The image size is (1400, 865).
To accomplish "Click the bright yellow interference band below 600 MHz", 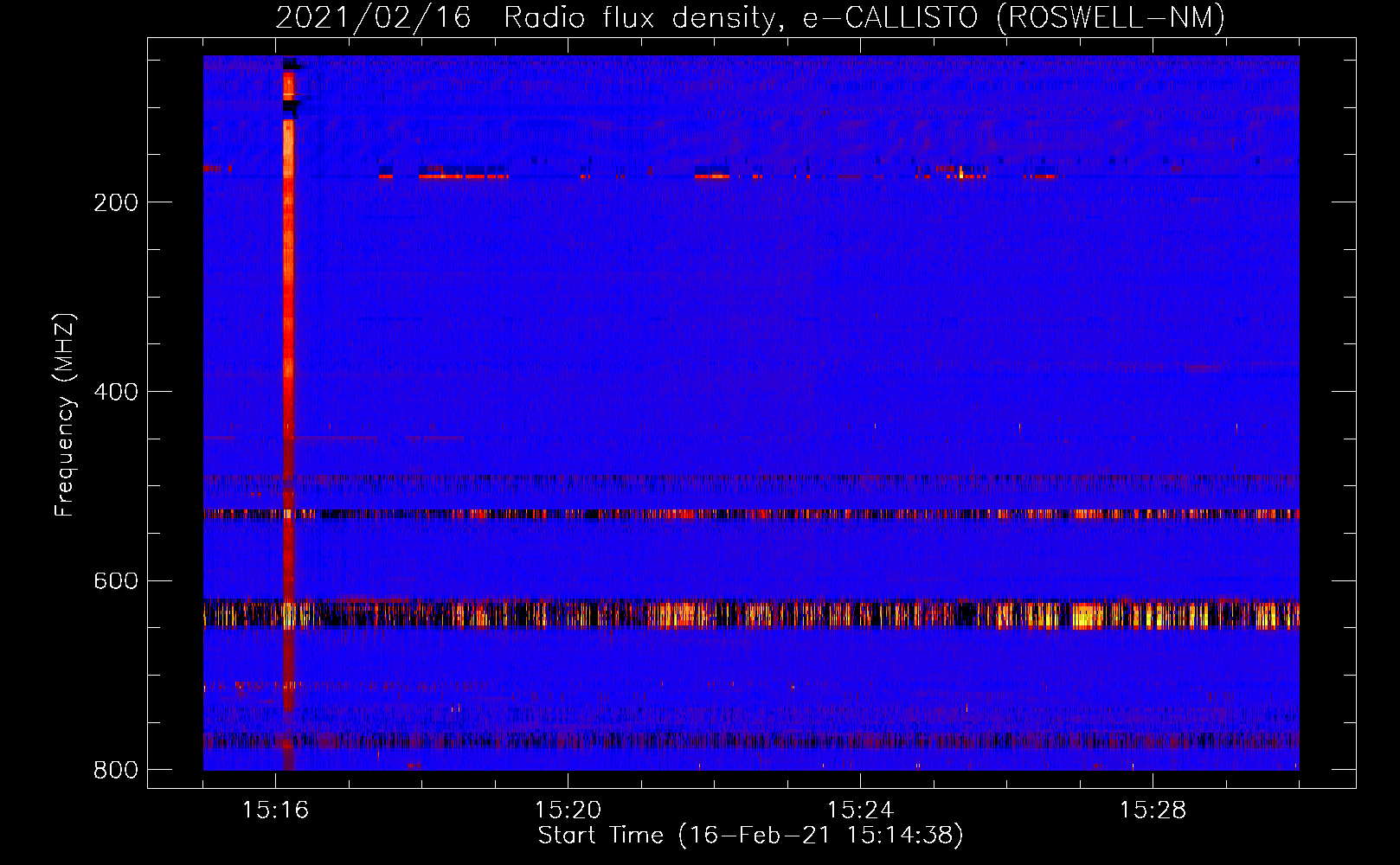I will pyautogui.click(x=751, y=614).
